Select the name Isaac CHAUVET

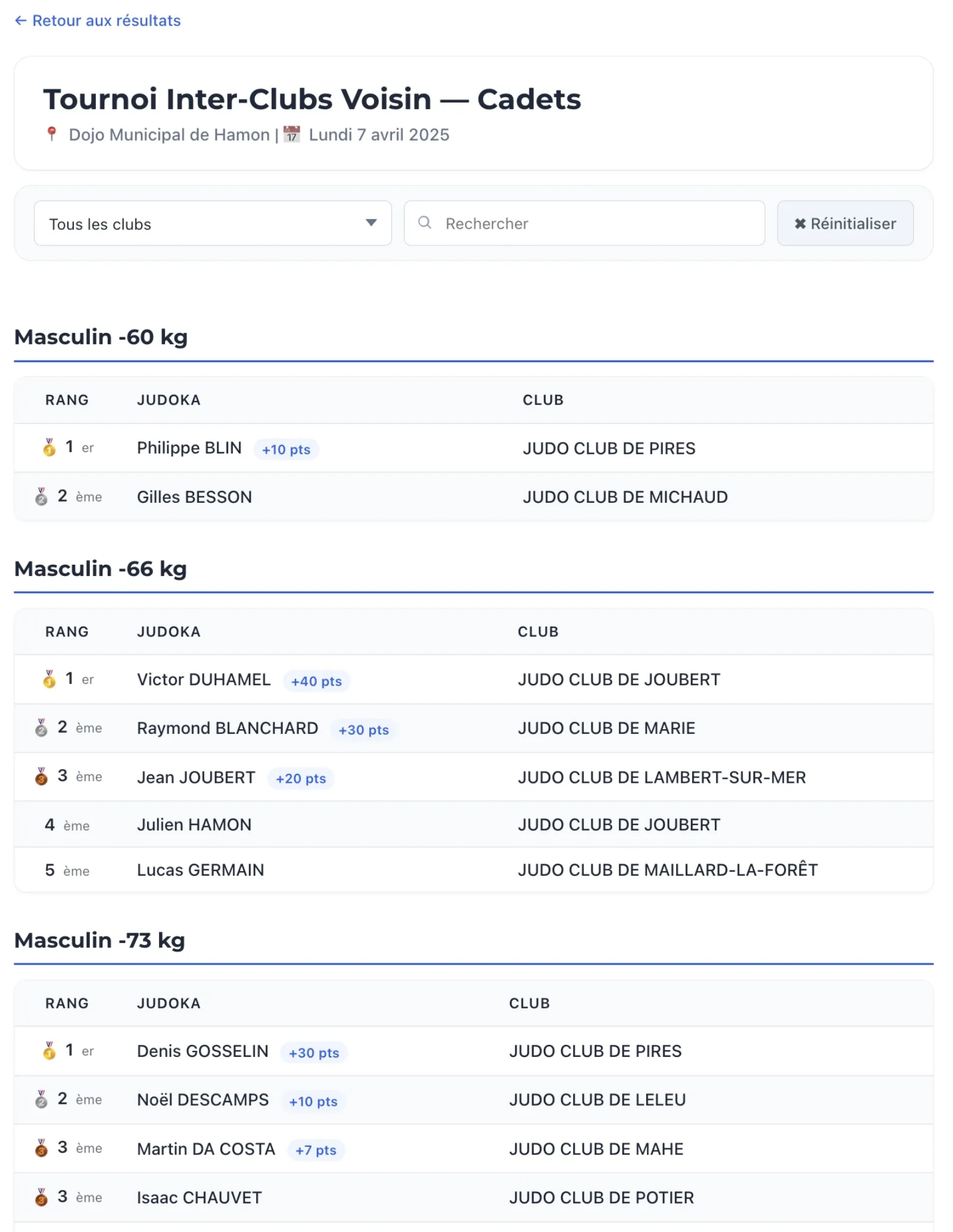tap(200, 1198)
